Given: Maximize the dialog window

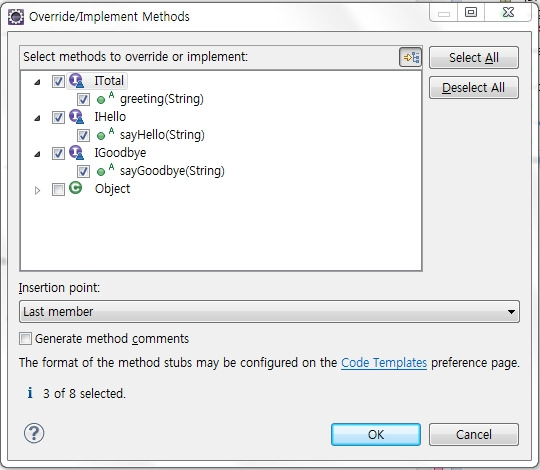Looking at the screenshot, I should (x=471, y=13).
